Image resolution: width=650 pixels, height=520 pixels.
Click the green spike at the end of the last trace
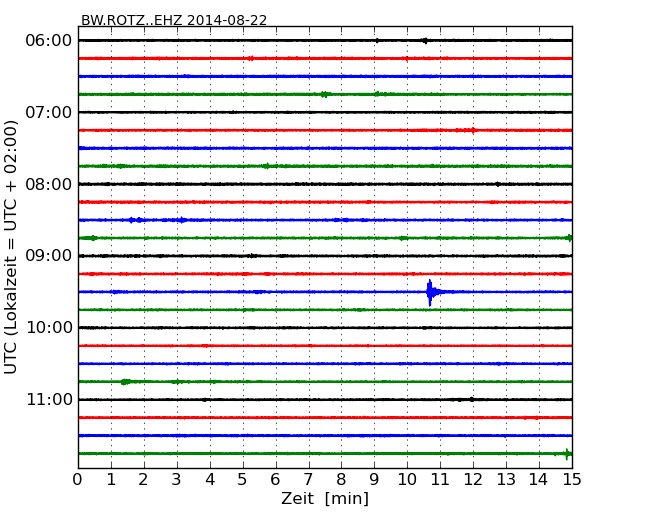[567, 454]
